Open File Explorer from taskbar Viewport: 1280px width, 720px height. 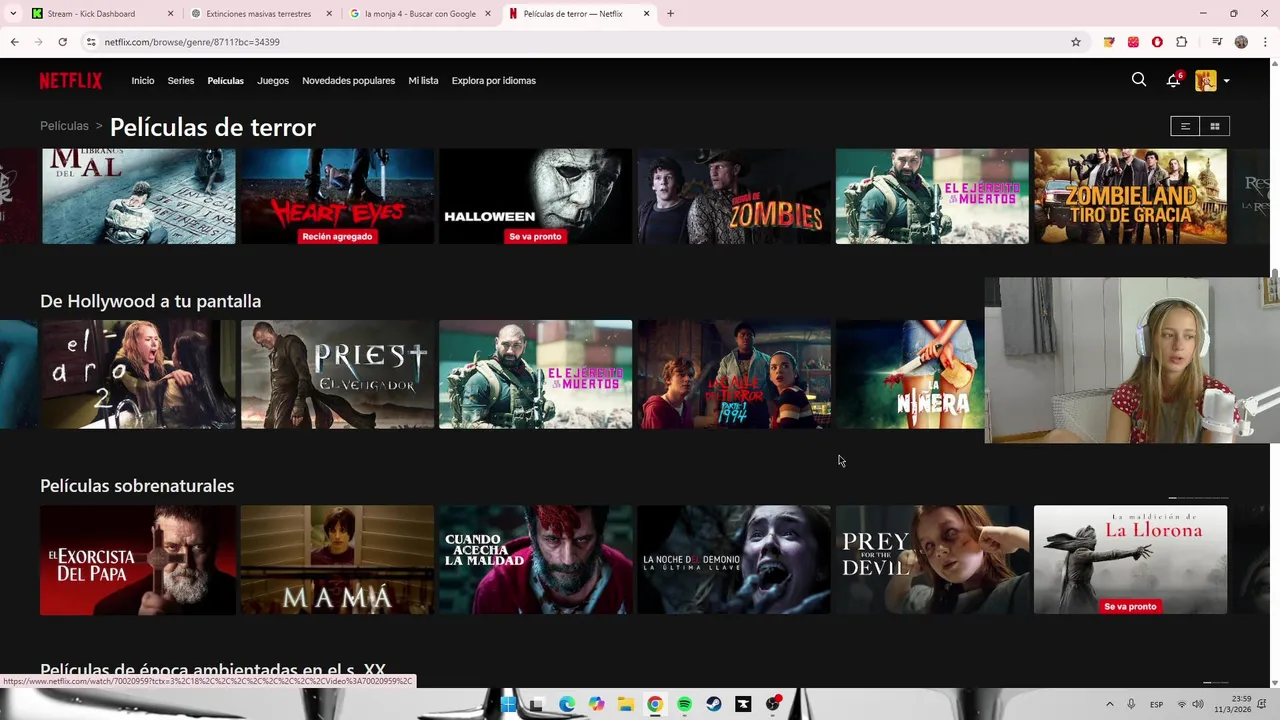pyautogui.click(x=626, y=704)
